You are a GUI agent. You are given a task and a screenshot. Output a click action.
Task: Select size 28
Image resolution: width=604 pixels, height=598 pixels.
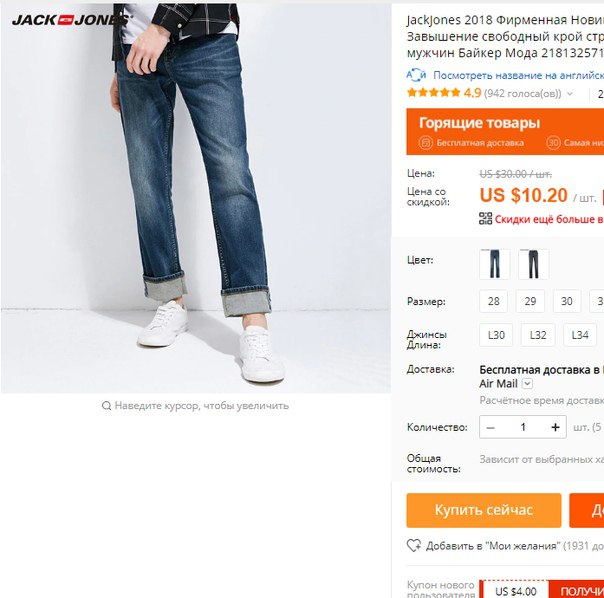tap(493, 301)
